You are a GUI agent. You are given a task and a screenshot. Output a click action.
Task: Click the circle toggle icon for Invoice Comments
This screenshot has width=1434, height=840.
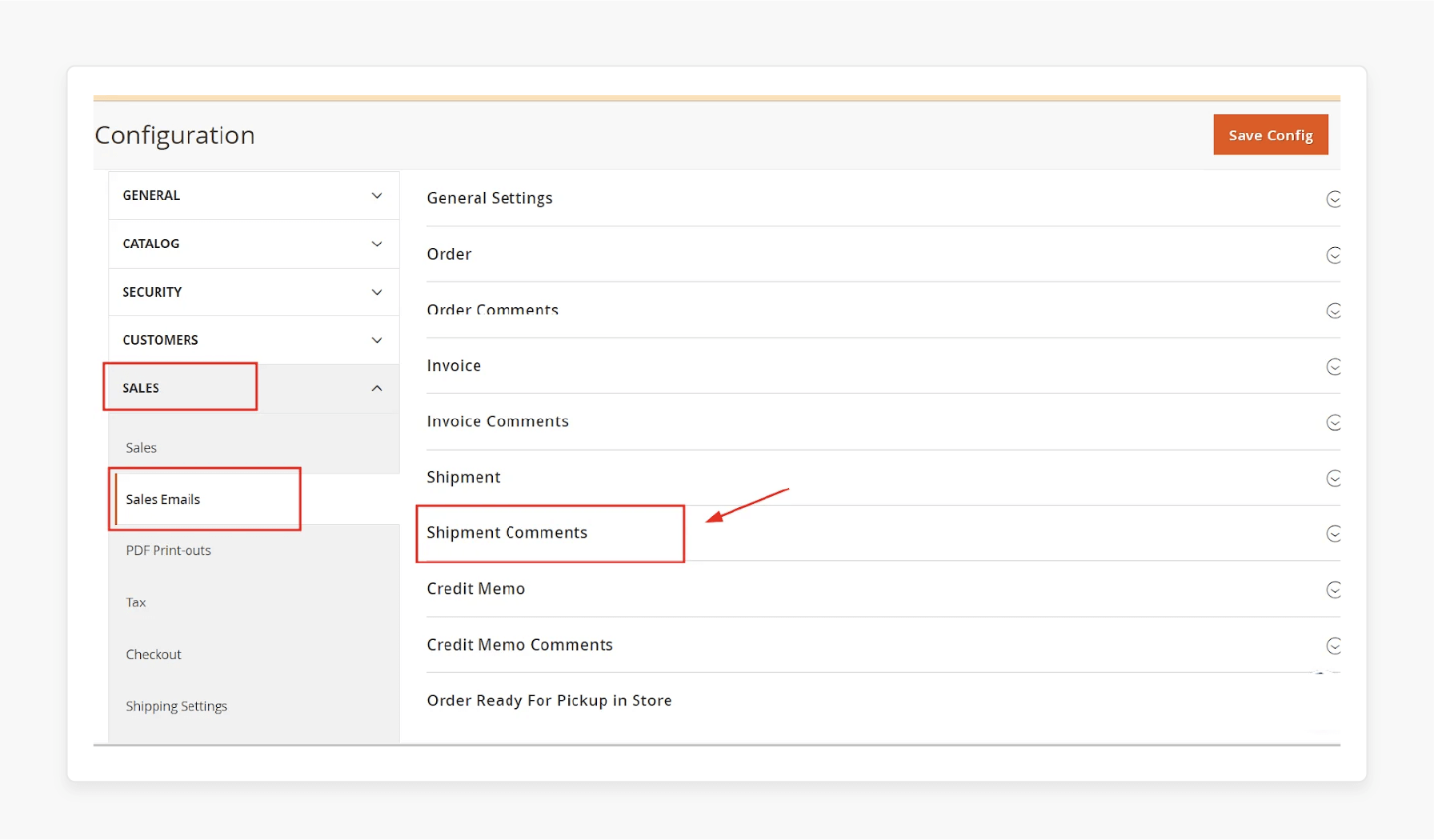pyautogui.click(x=1333, y=422)
